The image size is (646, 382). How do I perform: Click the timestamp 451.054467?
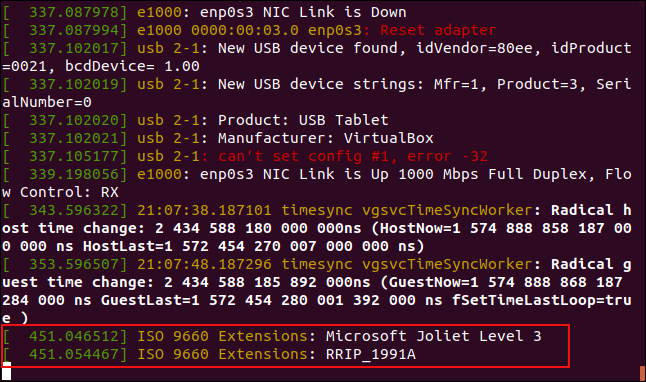tap(74, 354)
